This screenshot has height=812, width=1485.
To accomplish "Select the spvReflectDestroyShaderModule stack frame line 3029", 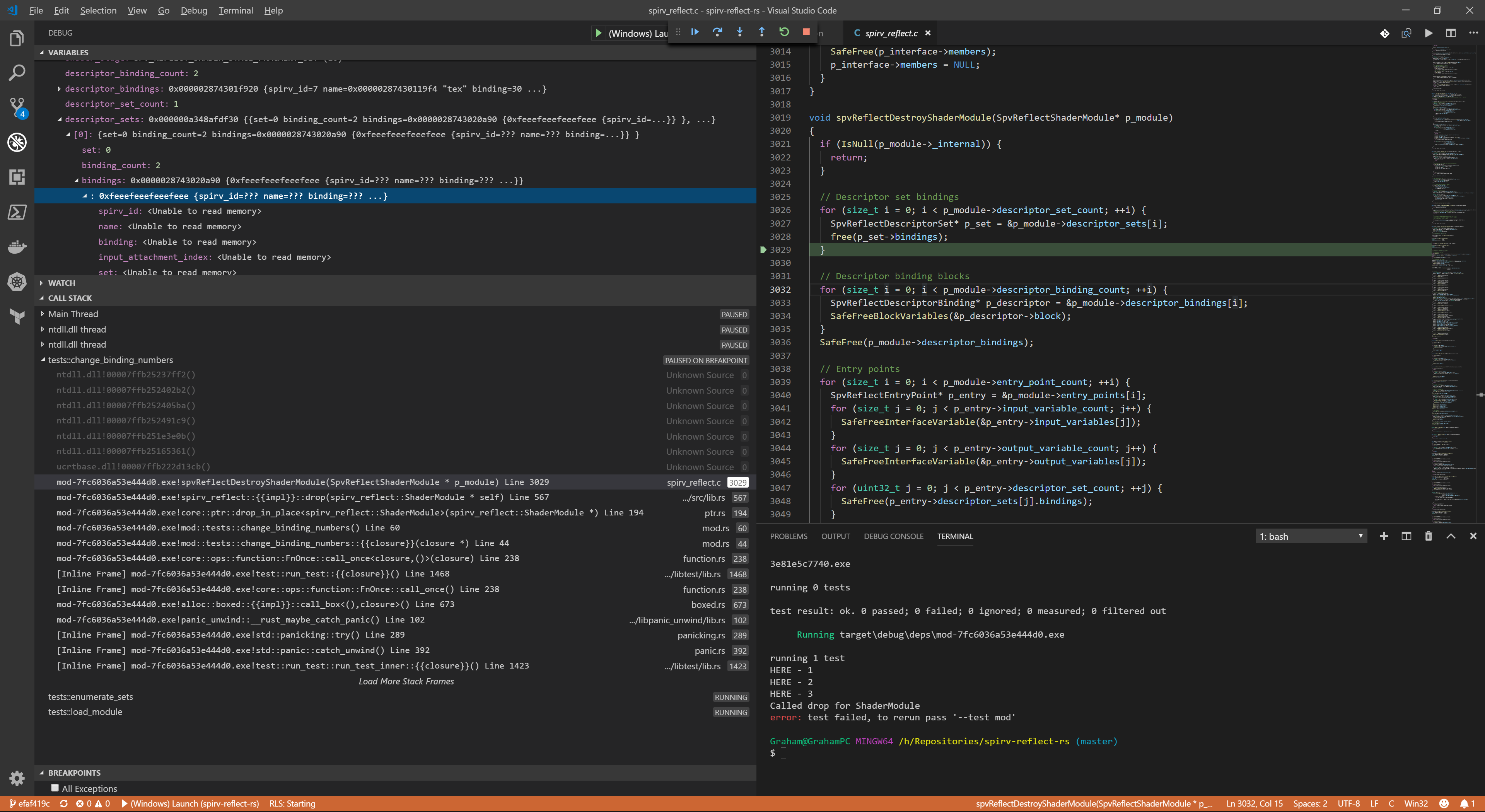I will 396,482.
